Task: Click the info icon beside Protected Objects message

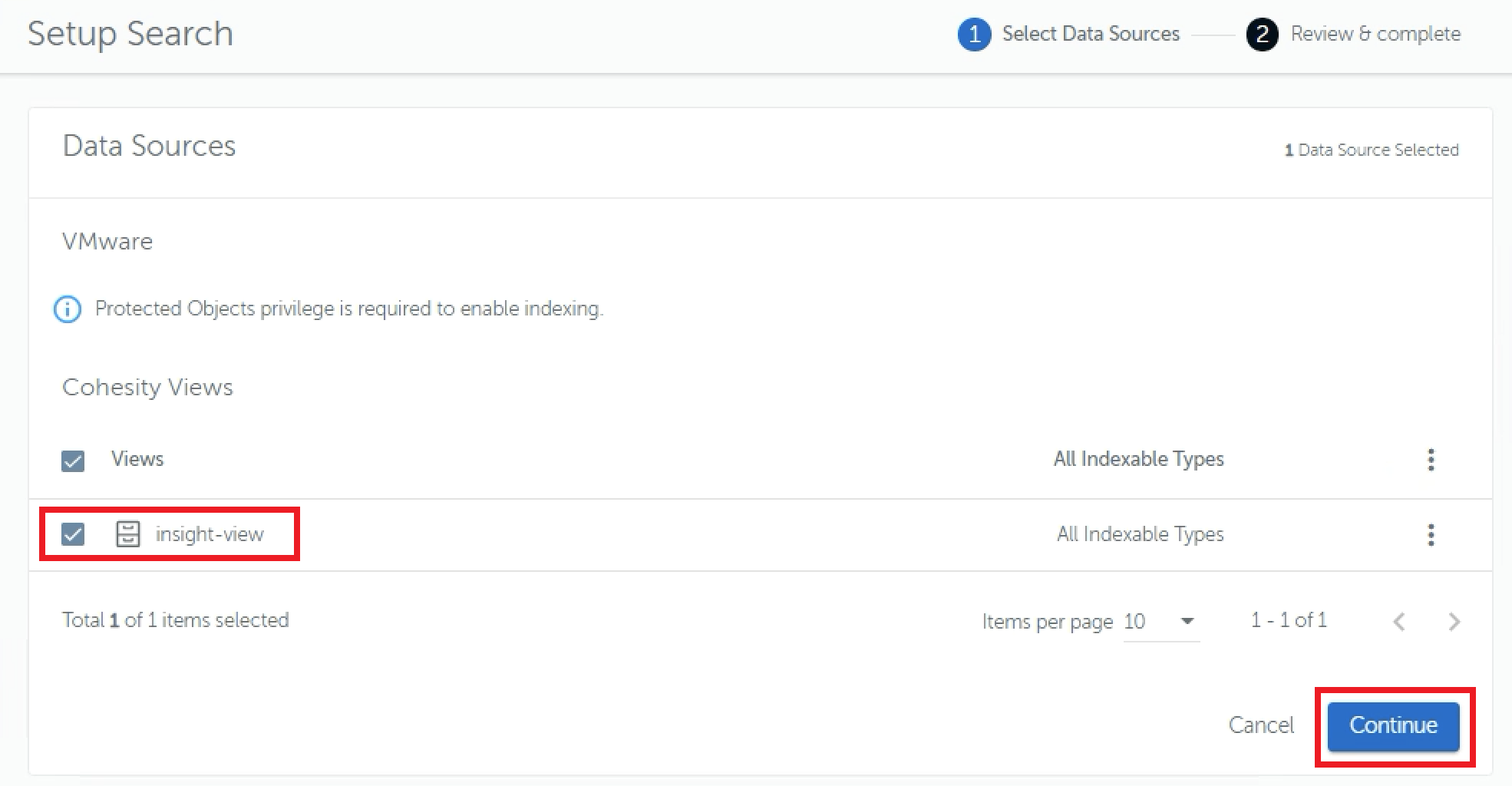Action: (68, 309)
